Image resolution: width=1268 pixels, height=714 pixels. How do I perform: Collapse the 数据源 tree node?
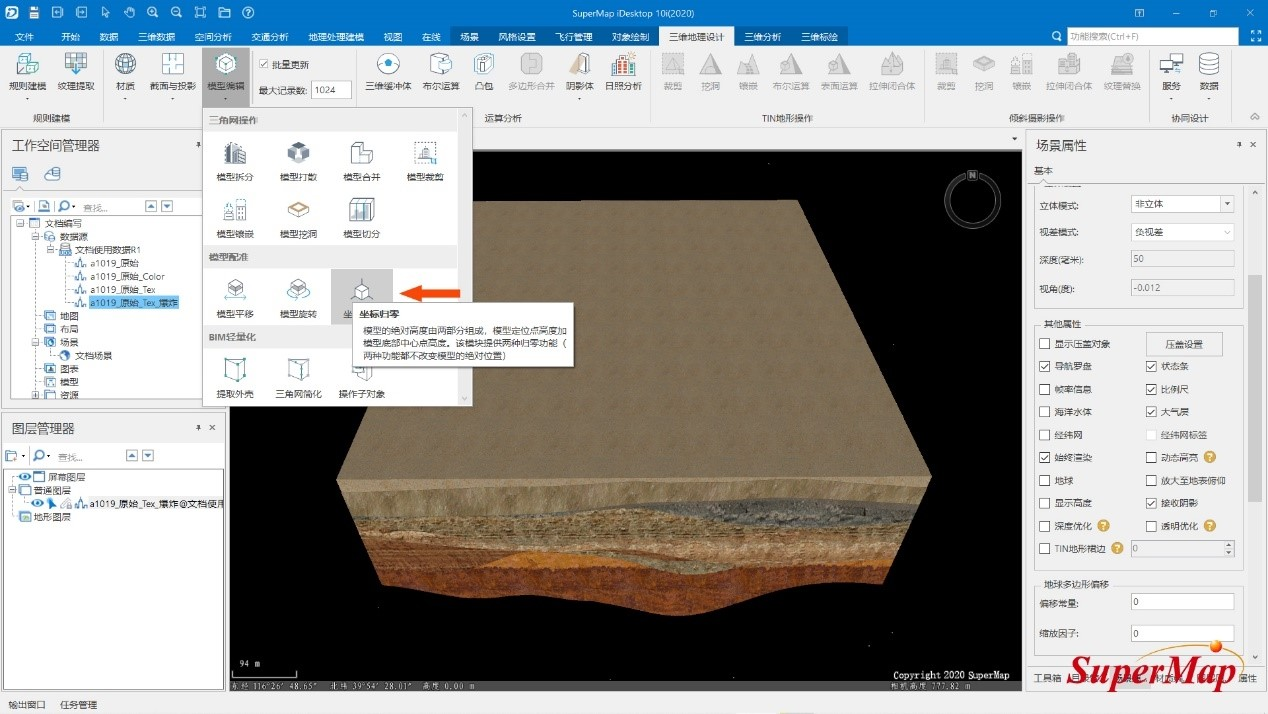point(35,237)
